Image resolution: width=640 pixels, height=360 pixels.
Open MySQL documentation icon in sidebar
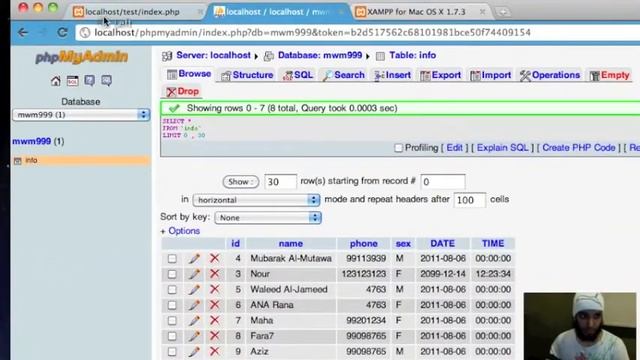pyautogui.click(x=107, y=81)
